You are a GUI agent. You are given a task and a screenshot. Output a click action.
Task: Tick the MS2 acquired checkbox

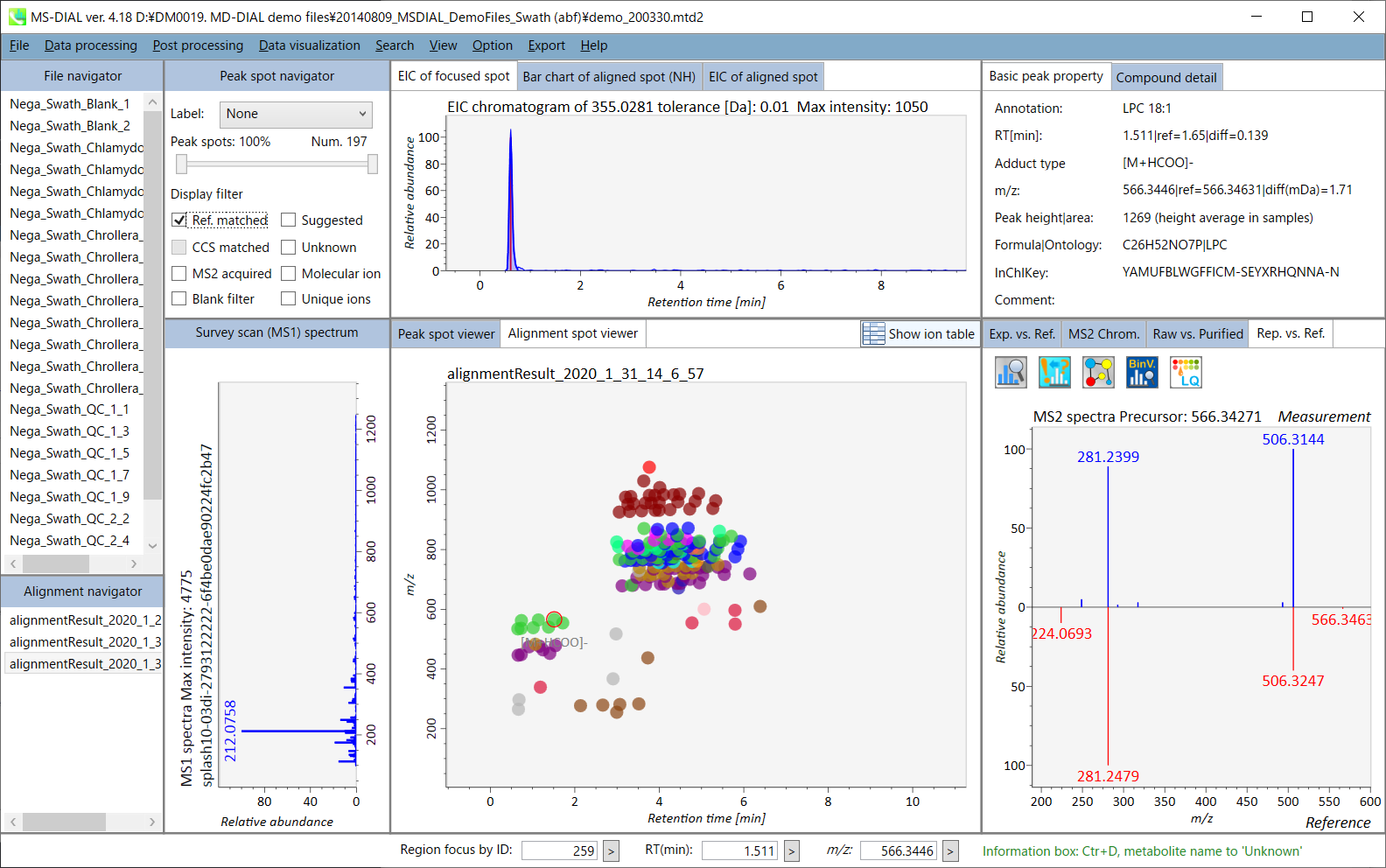point(179,274)
